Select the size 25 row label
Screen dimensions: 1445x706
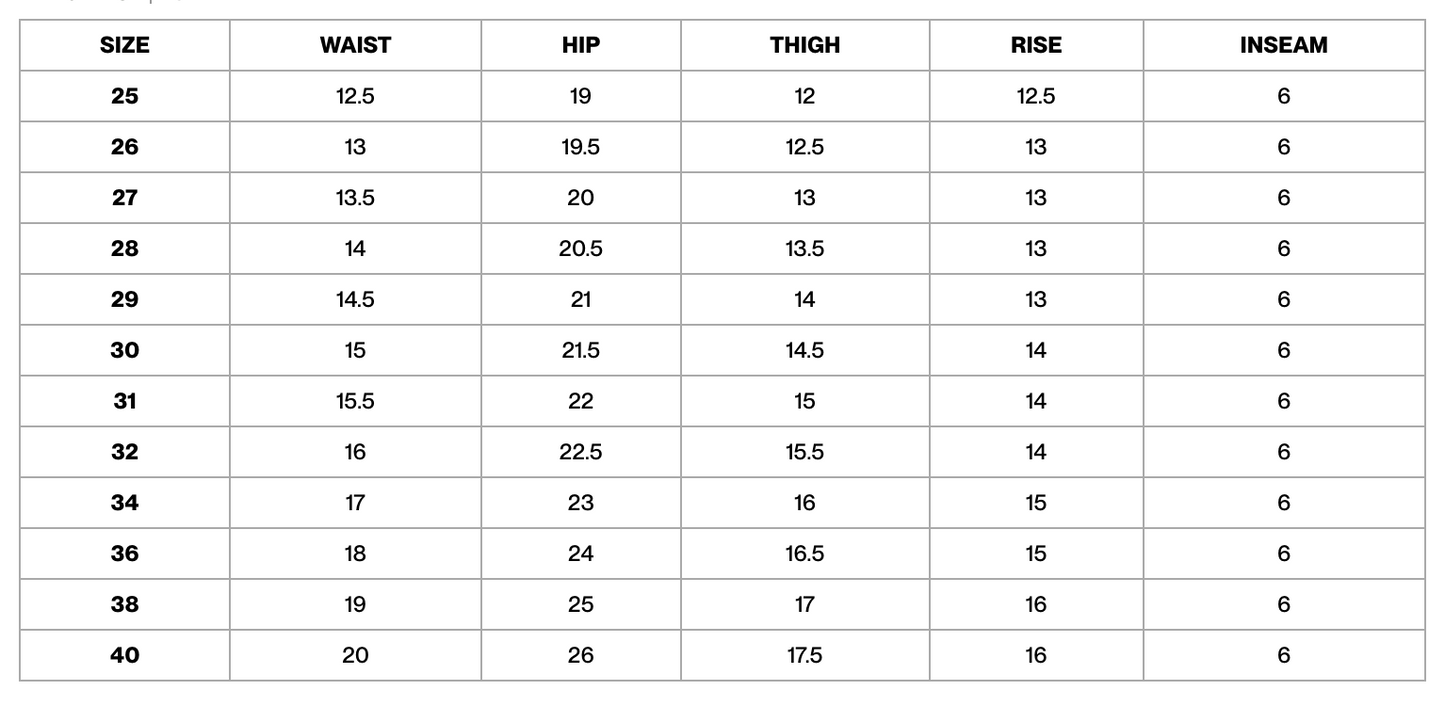[125, 96]
